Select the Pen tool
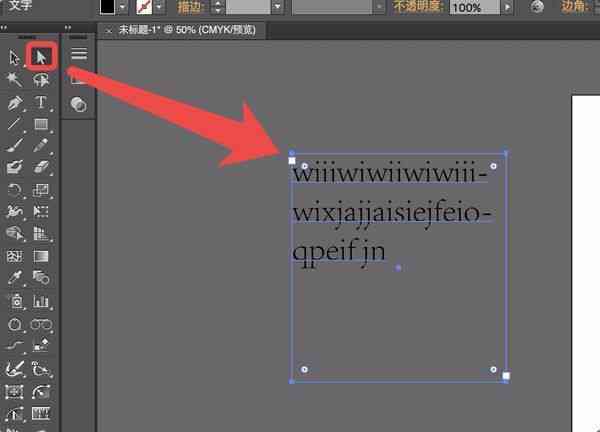The width and height of the screenshot is (600, 432). point(15,103)
